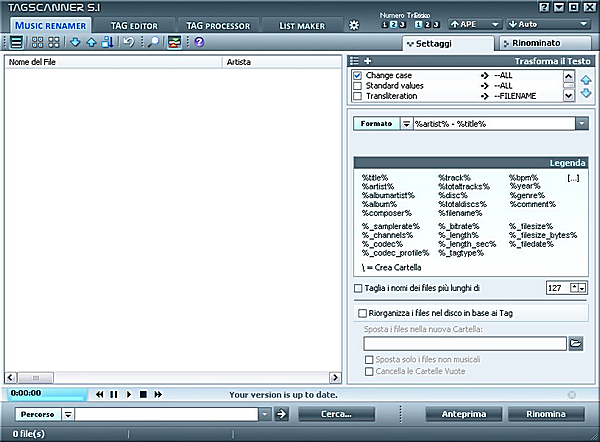Open help with the purple question icon
The image size is (600, 442).
pyautogui.click(x=199, y=42)
